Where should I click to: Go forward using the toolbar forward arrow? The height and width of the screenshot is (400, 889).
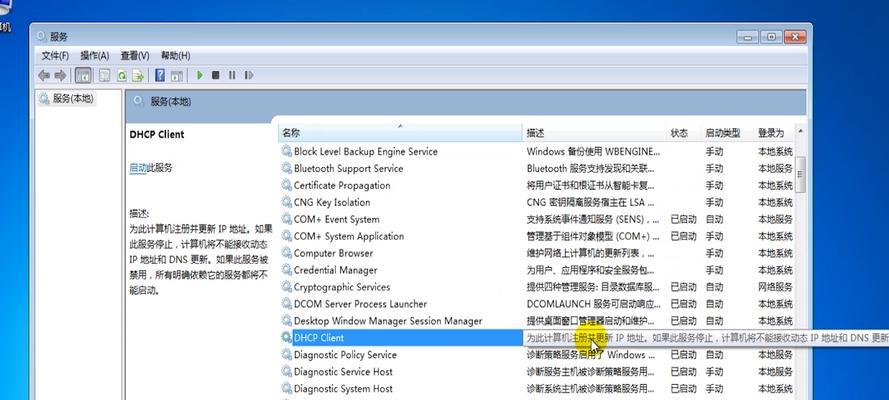[x=60, y=75]
